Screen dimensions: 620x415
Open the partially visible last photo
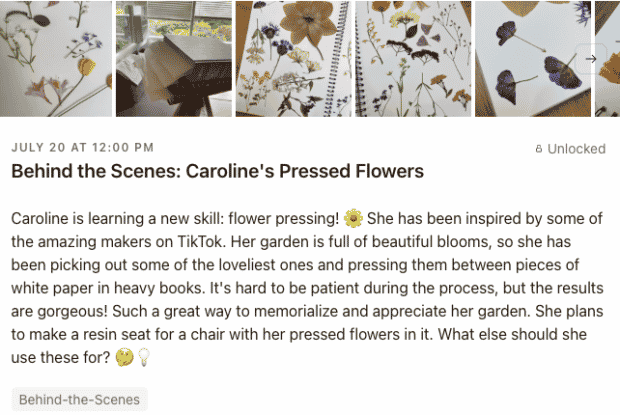607,59
